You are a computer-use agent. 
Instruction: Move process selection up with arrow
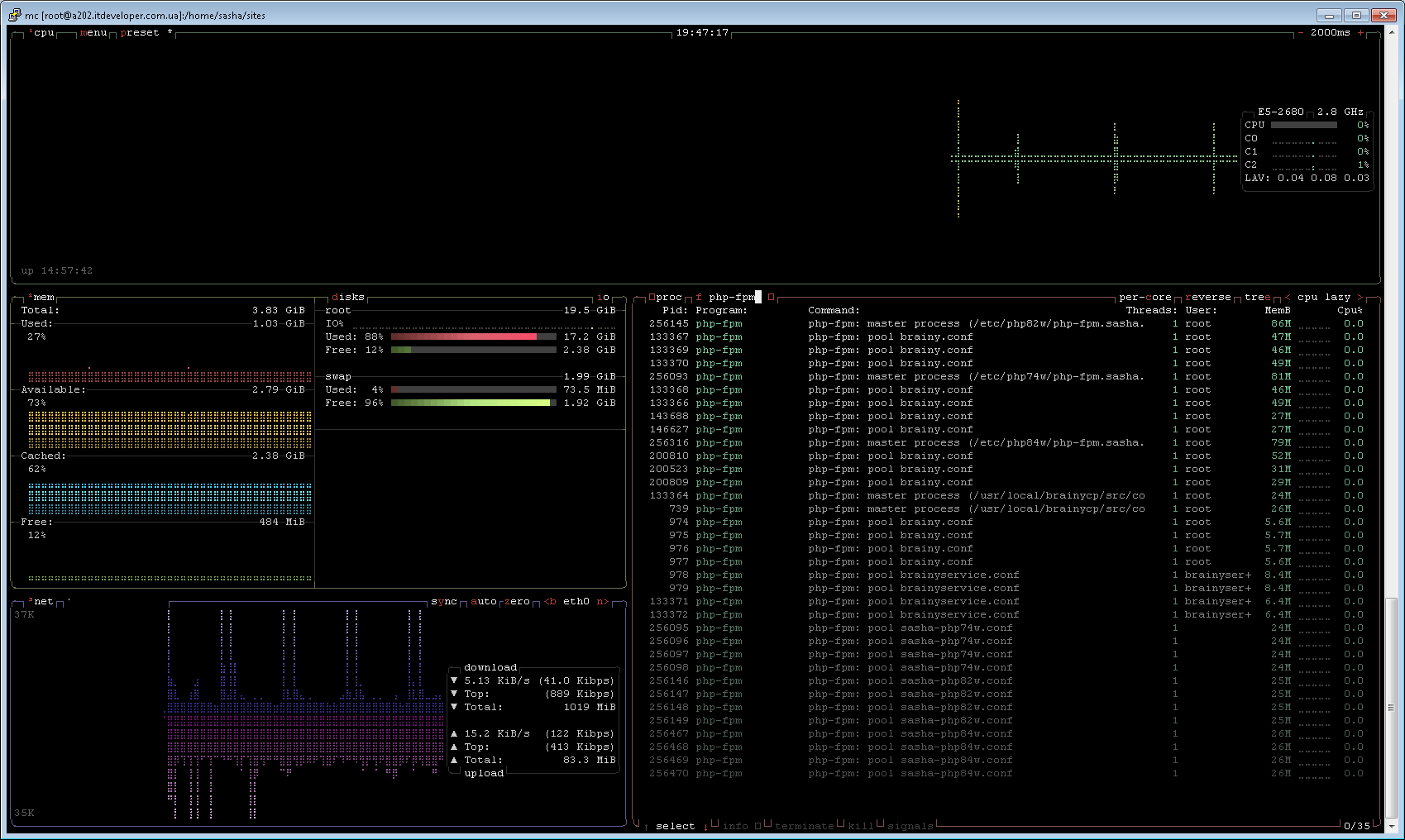[646, 826]
